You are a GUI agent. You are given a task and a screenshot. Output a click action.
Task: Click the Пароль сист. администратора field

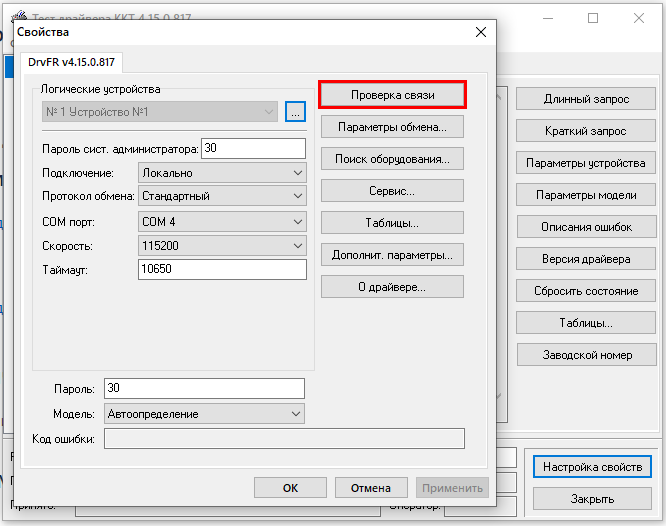click(253, 149)
